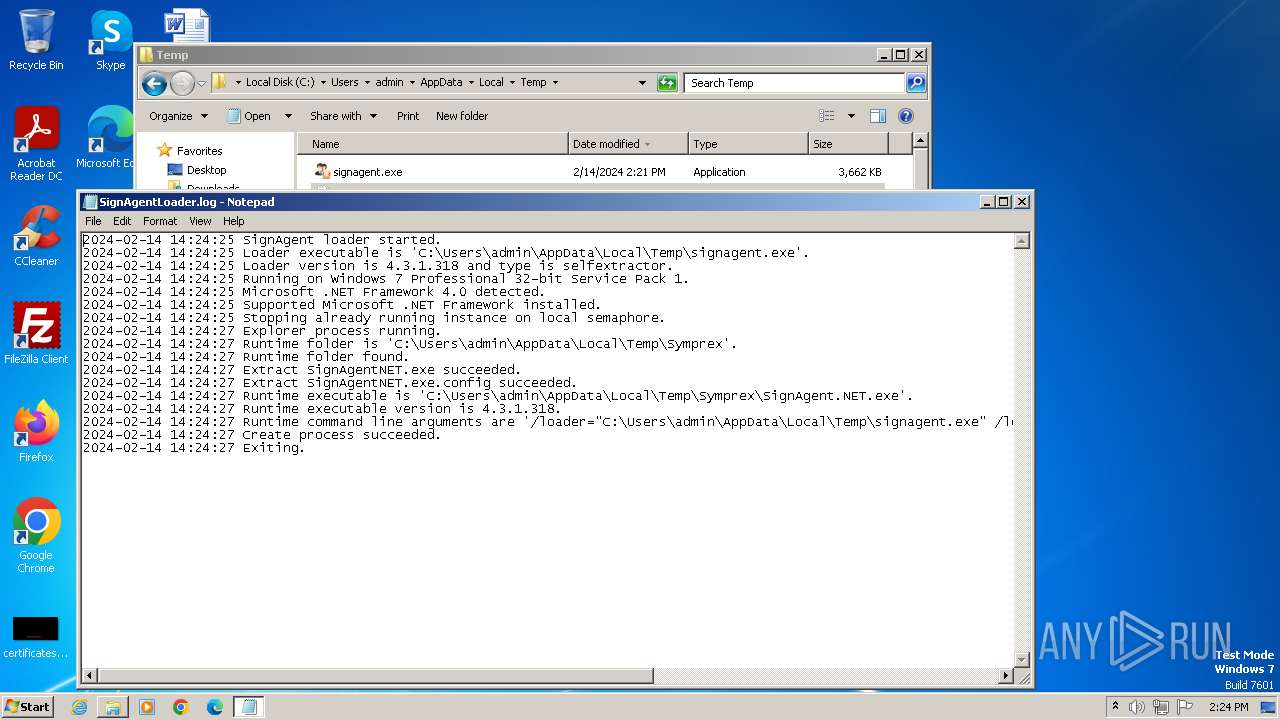
Task: Open Windows Media Player from taskbar
Action: [147, 707]
